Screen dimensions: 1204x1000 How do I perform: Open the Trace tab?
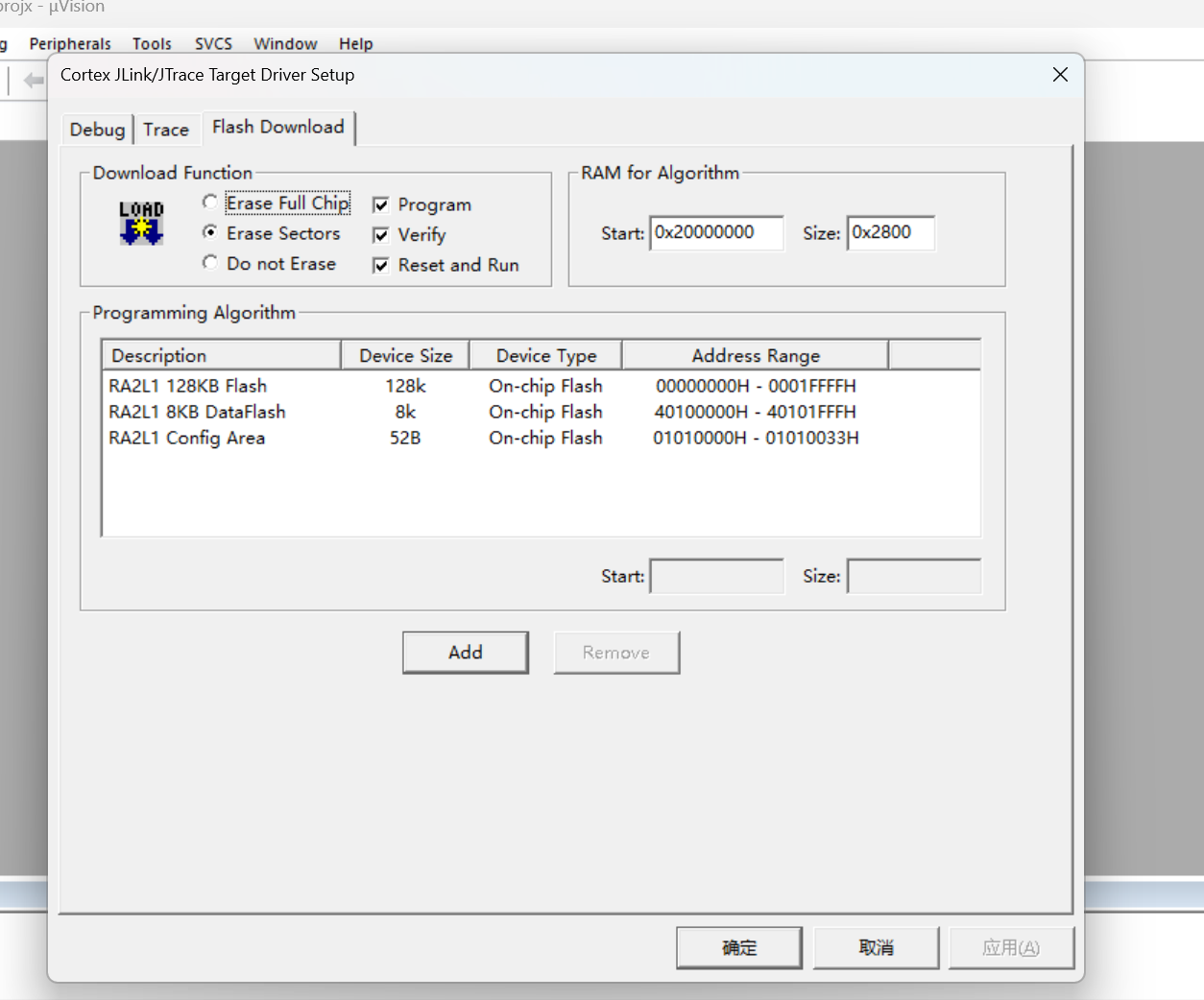(166, 130)
